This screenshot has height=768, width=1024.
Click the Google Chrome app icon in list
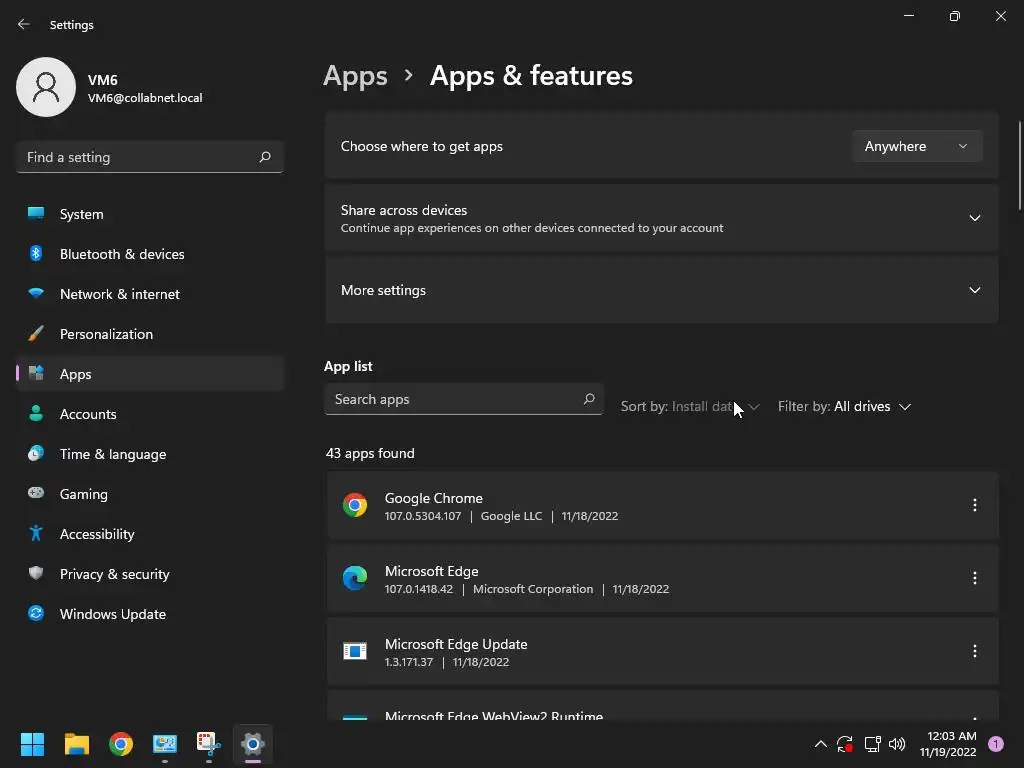point(355,505)
